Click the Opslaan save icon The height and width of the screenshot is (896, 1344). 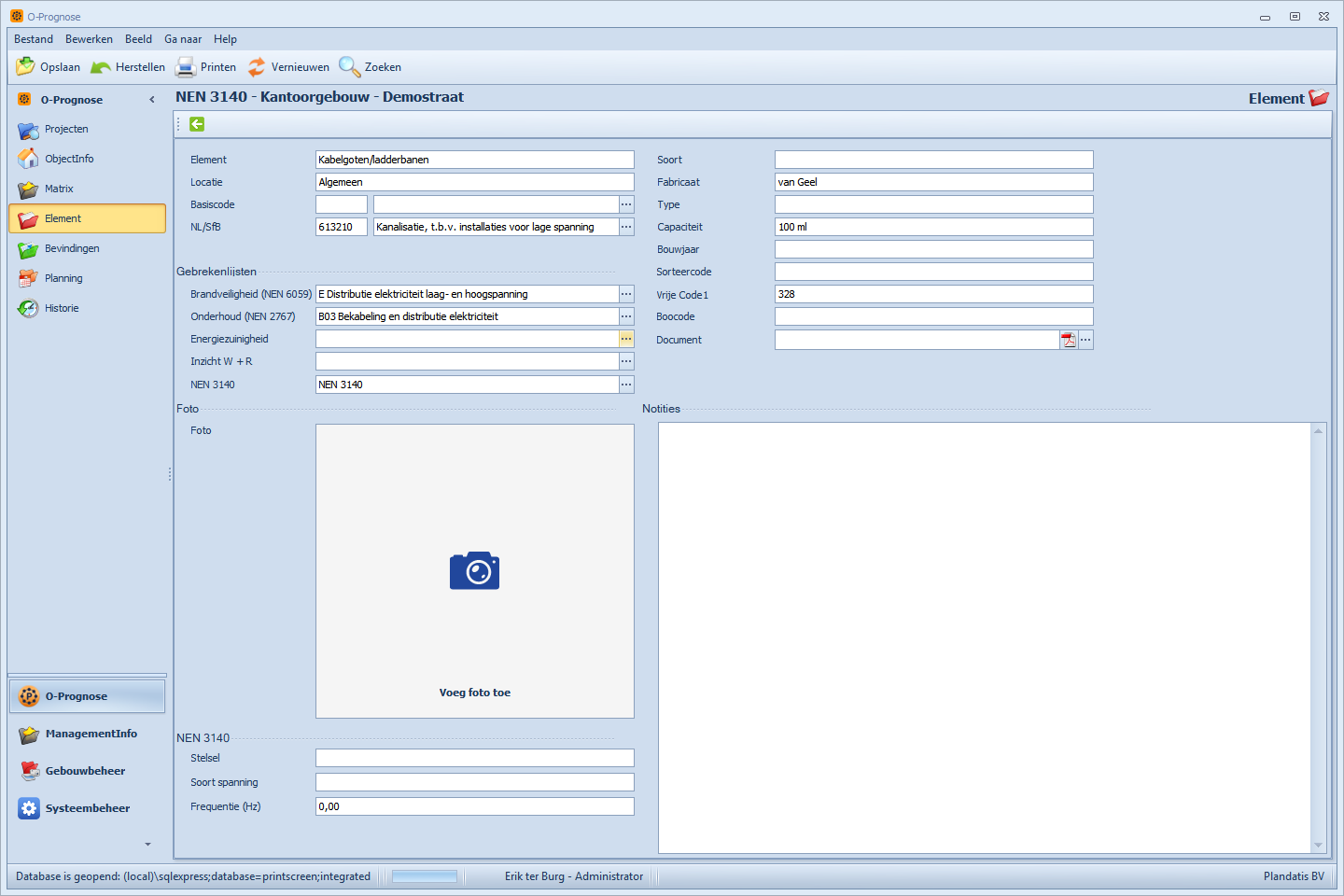(25, 67)
